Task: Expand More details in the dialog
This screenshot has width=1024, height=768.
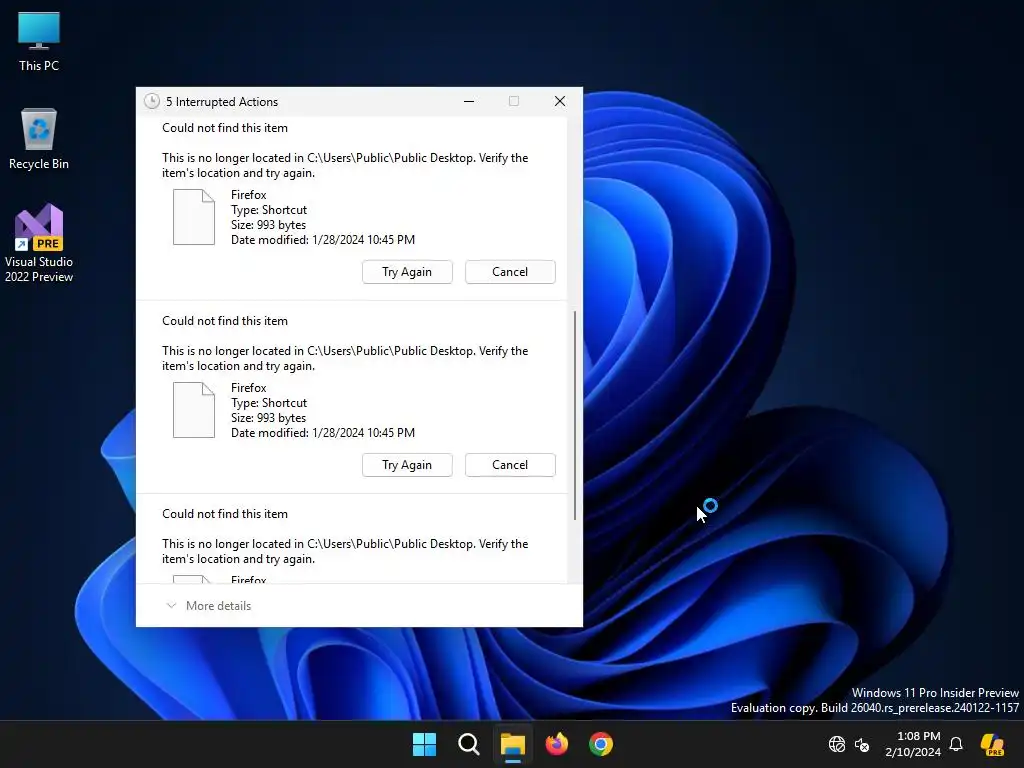Action: [209, 606]
